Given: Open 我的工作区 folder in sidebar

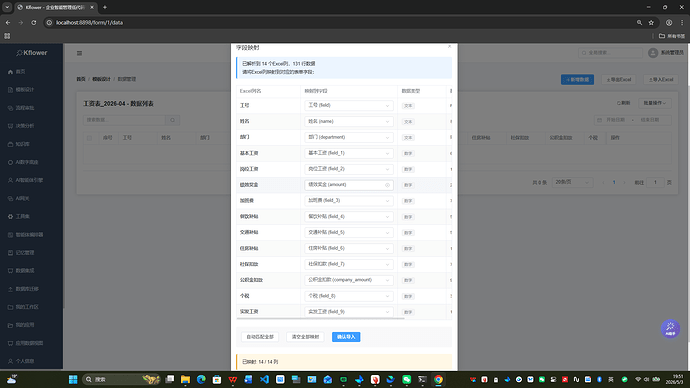Looking at the screenshot, I should (x=27, y=307).
